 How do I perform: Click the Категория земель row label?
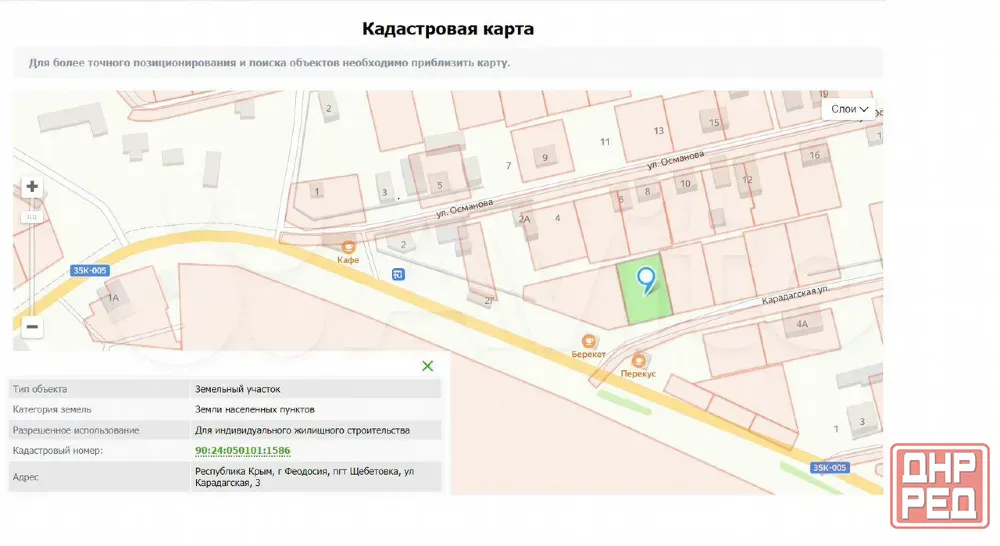52,410
